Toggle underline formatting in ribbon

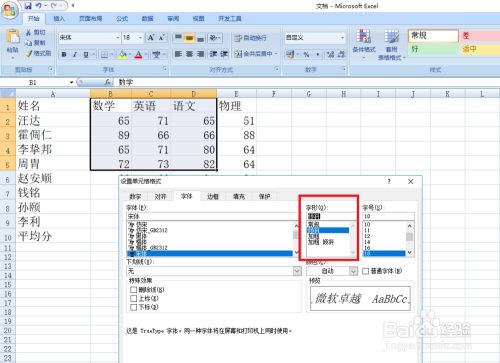[86, 54]
